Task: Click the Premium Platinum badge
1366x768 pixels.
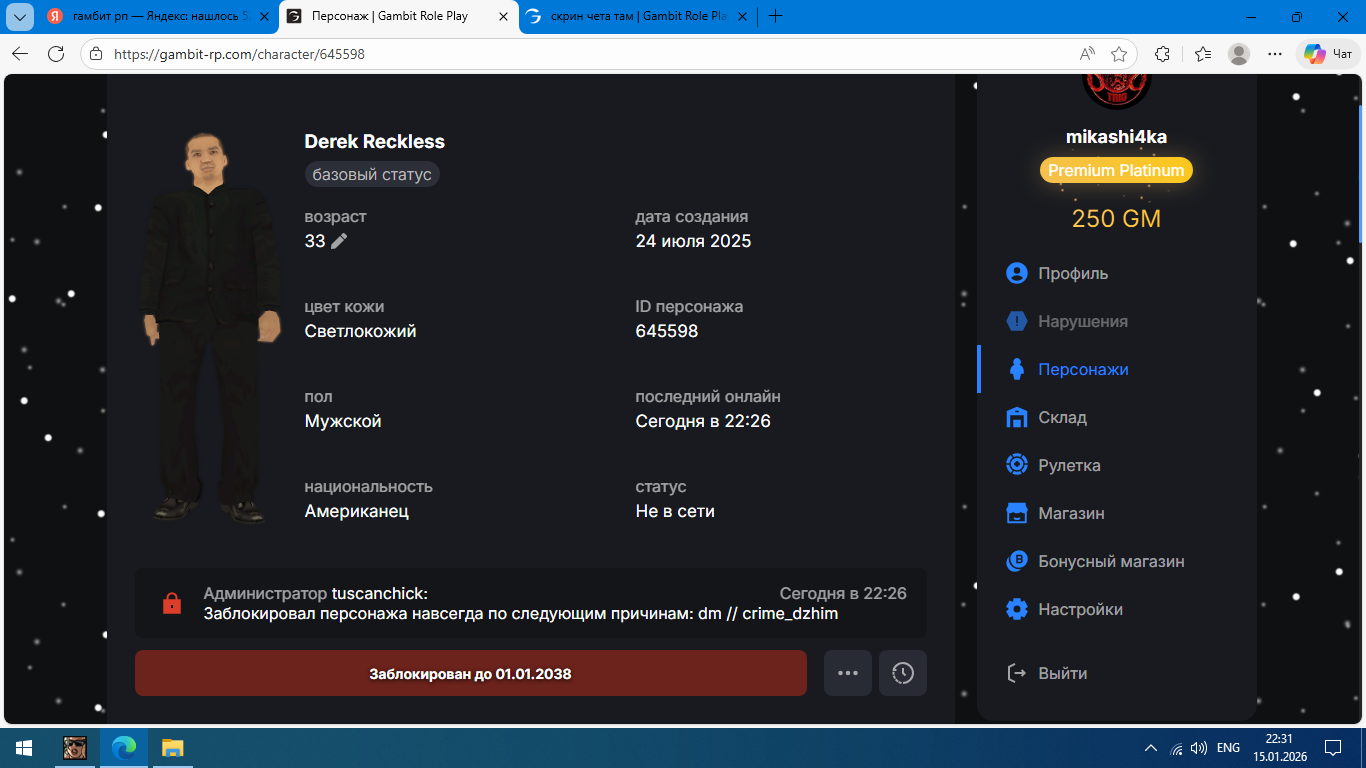Action: click(x=1116, y=170)
